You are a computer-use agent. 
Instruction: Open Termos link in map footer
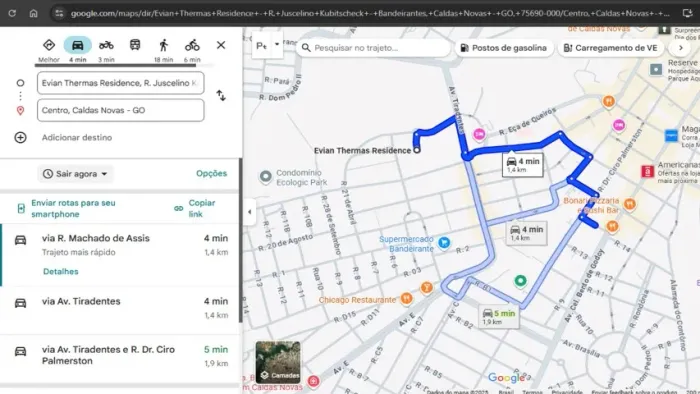pos(532,391)
